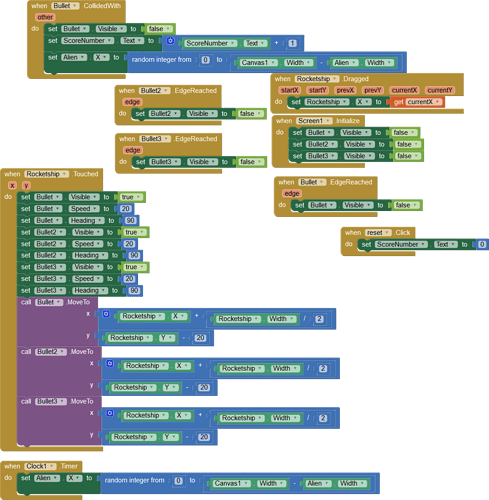Open Rocketship dropdown in Dragged event header
Viewport: 489px width, 500px height.
(x=317, y=79)
